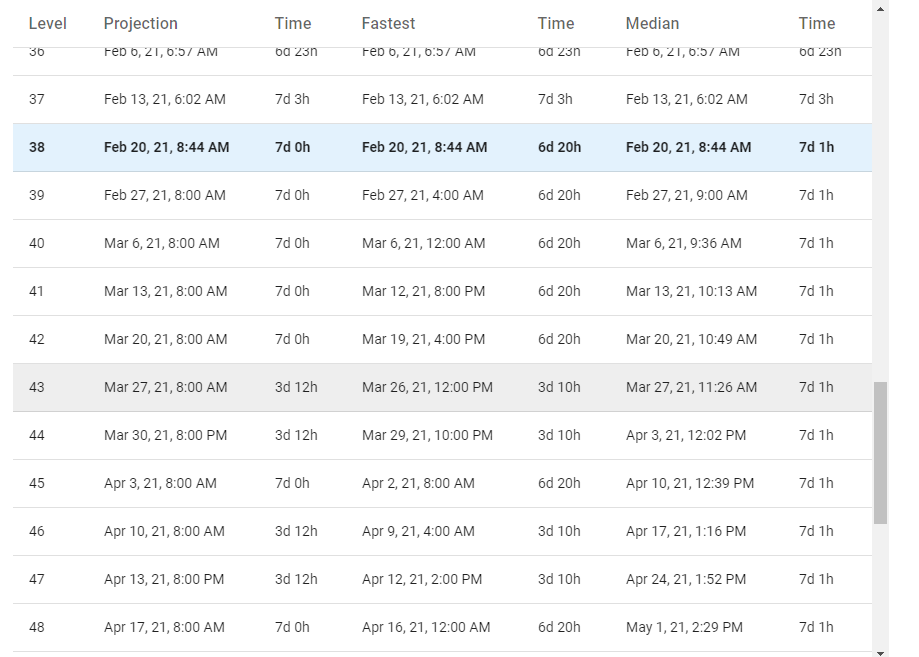Click median date May 1, 21, 2:29 PM
919x657 pixels.
click(x=684, y=627)
